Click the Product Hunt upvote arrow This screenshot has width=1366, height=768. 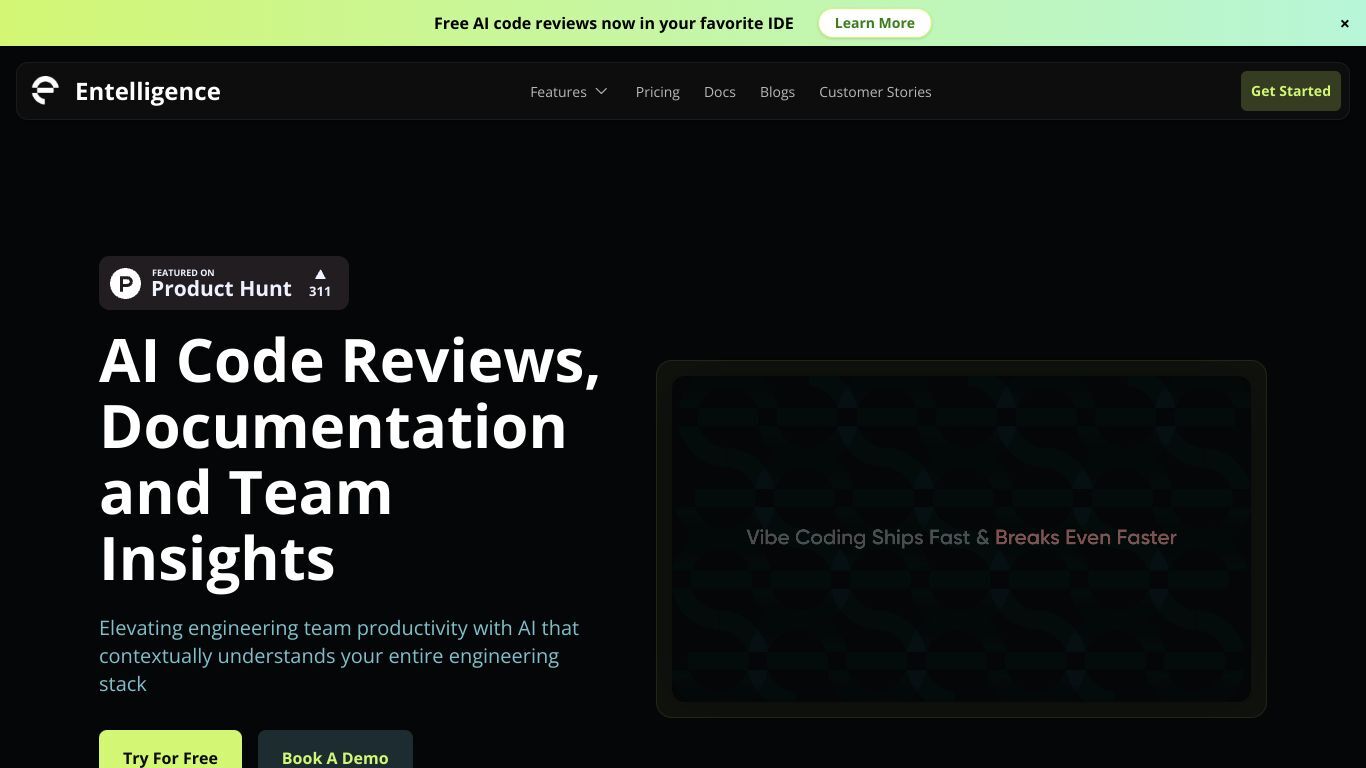[x=320, y=274]
